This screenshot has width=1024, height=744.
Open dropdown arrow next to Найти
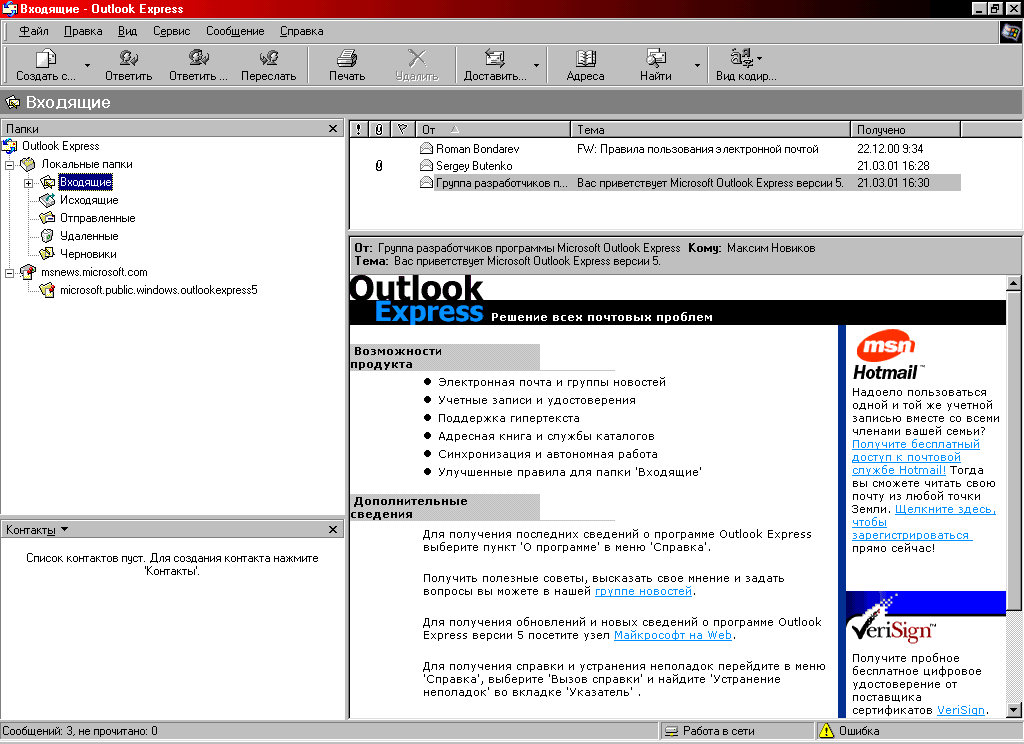click(697, 65)
